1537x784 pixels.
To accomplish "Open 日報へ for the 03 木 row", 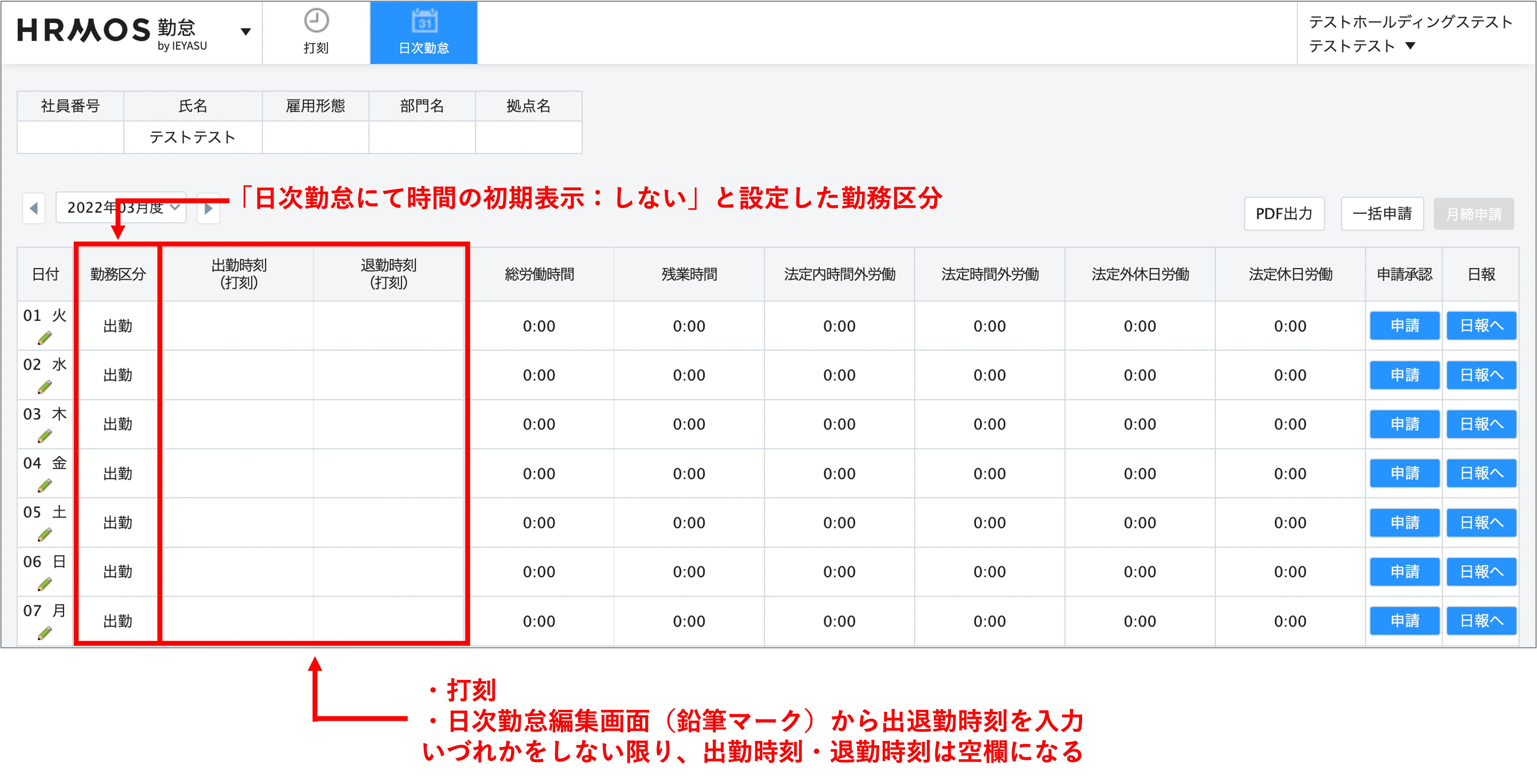I will pos(1482,424).
